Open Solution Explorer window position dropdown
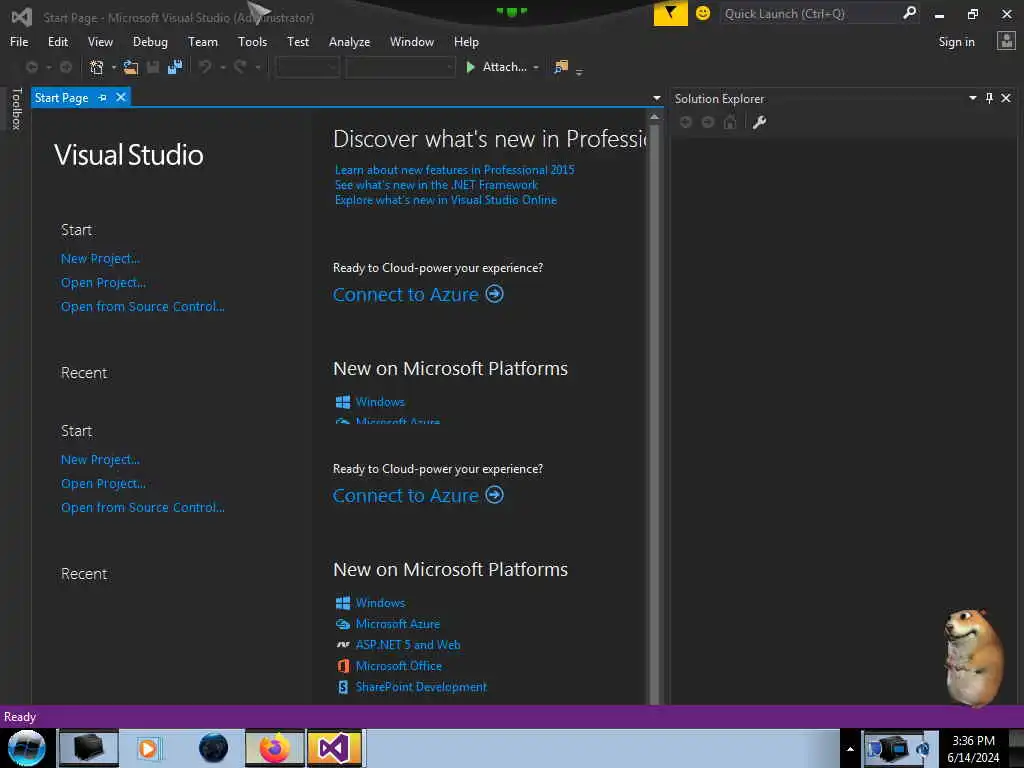The width and height of the screenshot is (1024, 768). pyautogui.click(x=972, y=98)
